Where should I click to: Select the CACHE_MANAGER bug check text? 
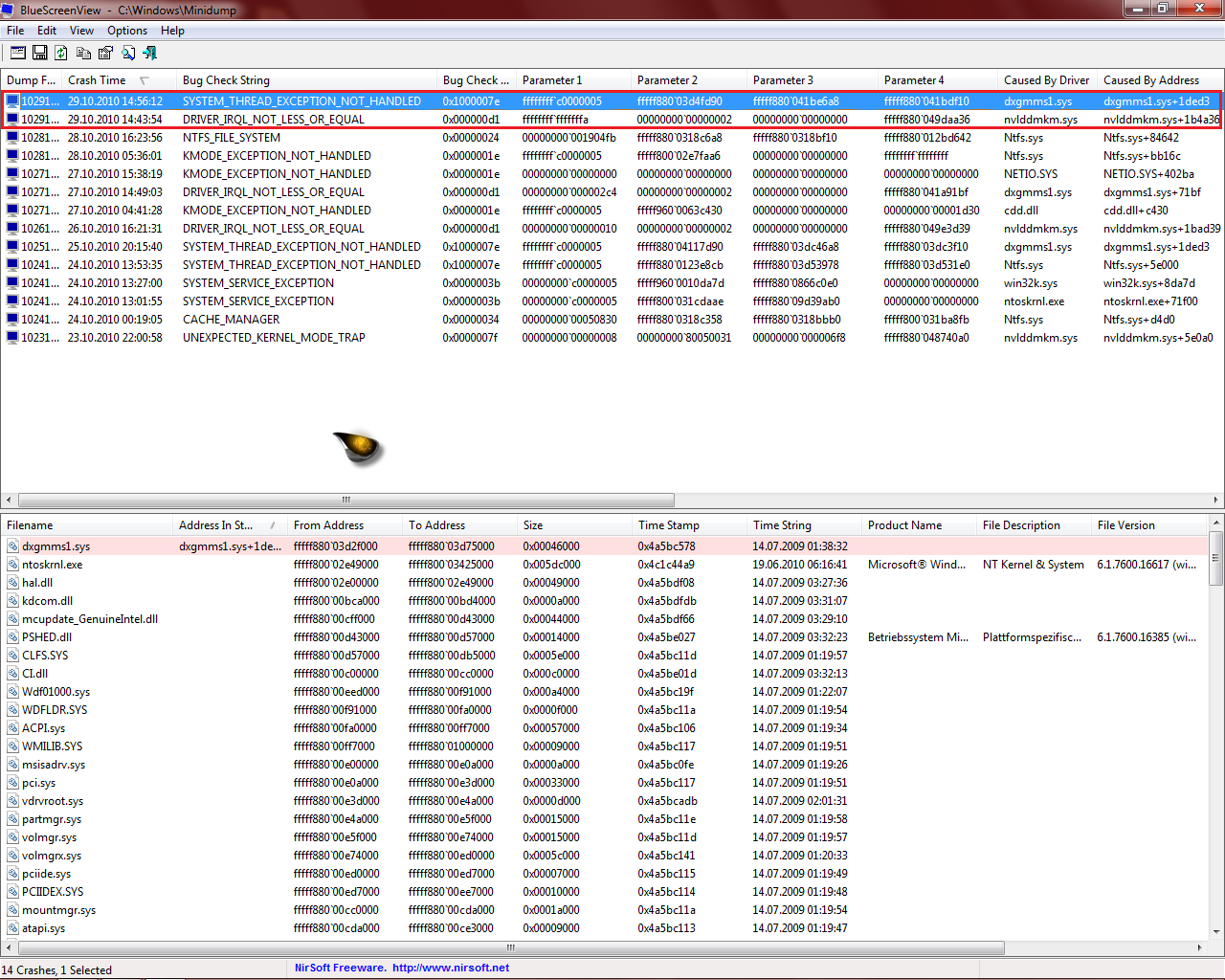click(231, 320)
